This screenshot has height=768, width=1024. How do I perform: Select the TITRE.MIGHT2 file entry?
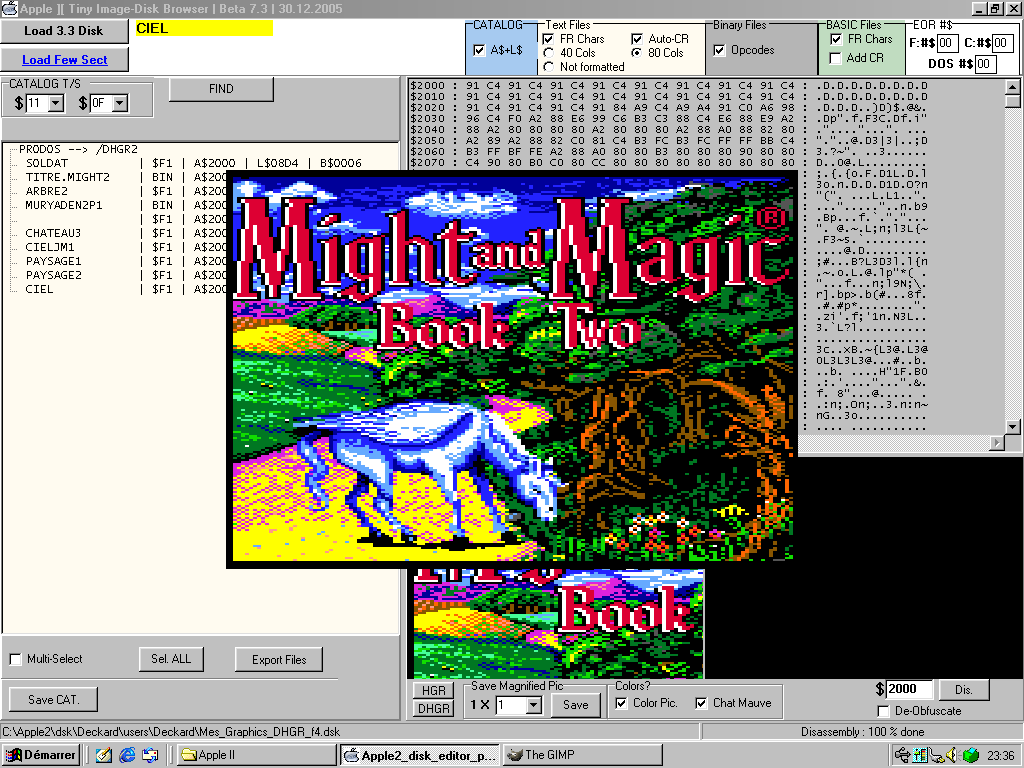68,177
